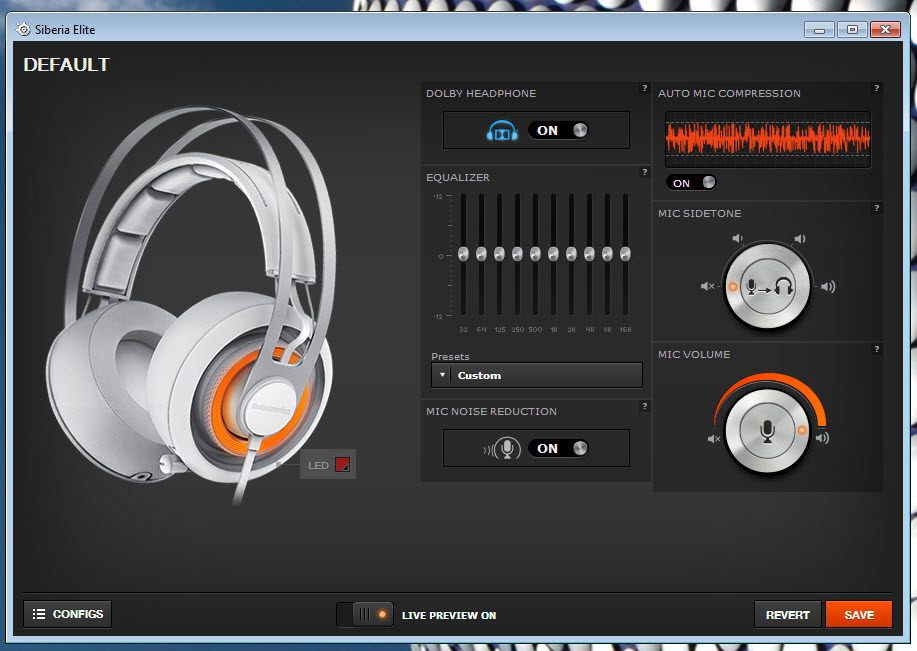Click the 32 Hz equalizer slider knob
This screenshot has width=917, height=651.
(x=463, y=254)
